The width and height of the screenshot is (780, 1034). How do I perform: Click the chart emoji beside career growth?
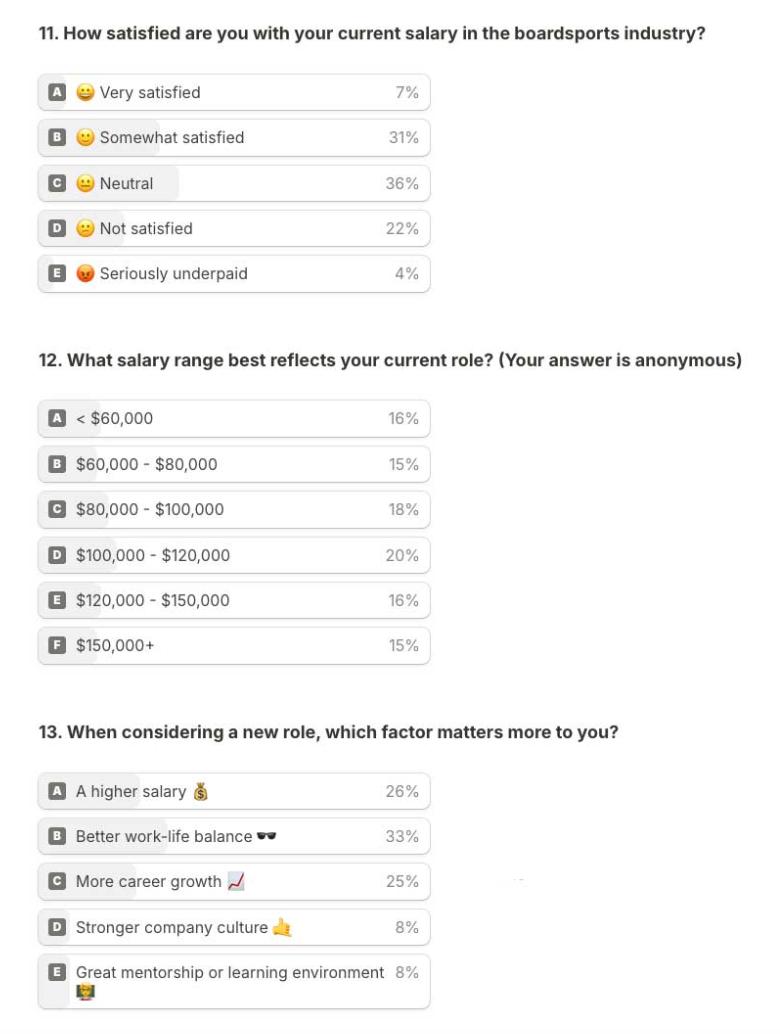click(236, 881)
